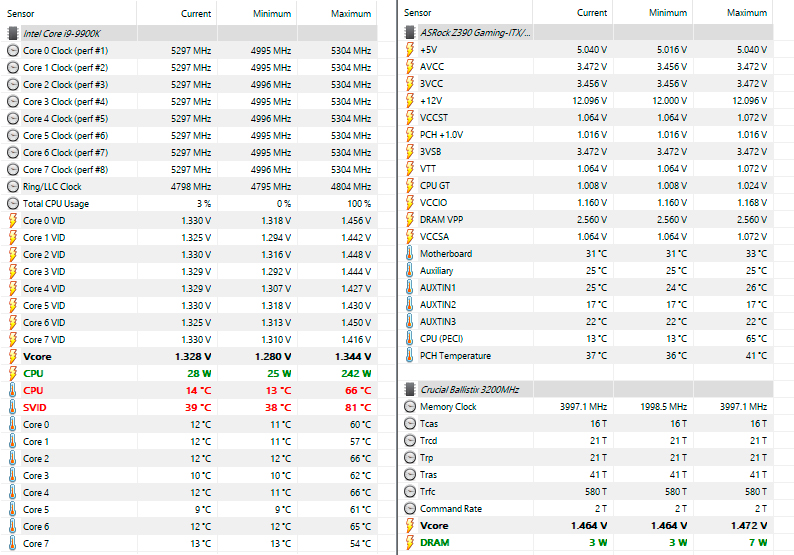Click the Maximum column header in left panel
The width and height of the screenshot is (794, 555).
[349, 14]
